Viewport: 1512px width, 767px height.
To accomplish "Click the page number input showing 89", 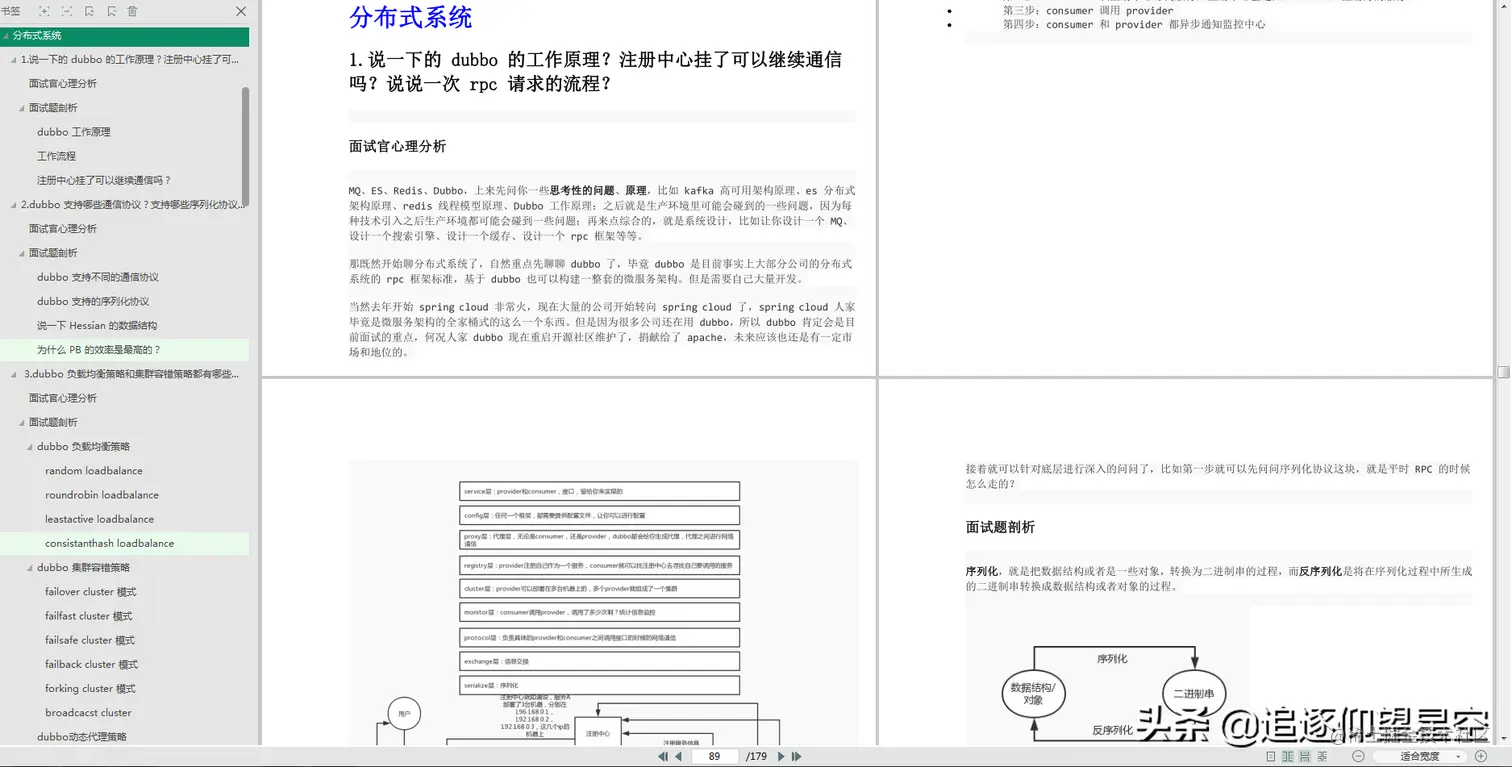I will (x=715, y=756).
